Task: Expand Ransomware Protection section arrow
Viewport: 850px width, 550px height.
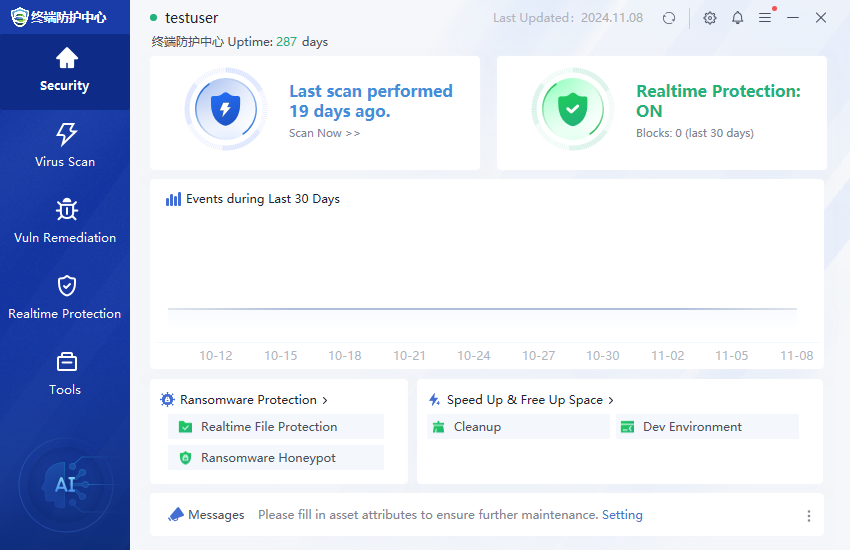Action: point(324,400)
